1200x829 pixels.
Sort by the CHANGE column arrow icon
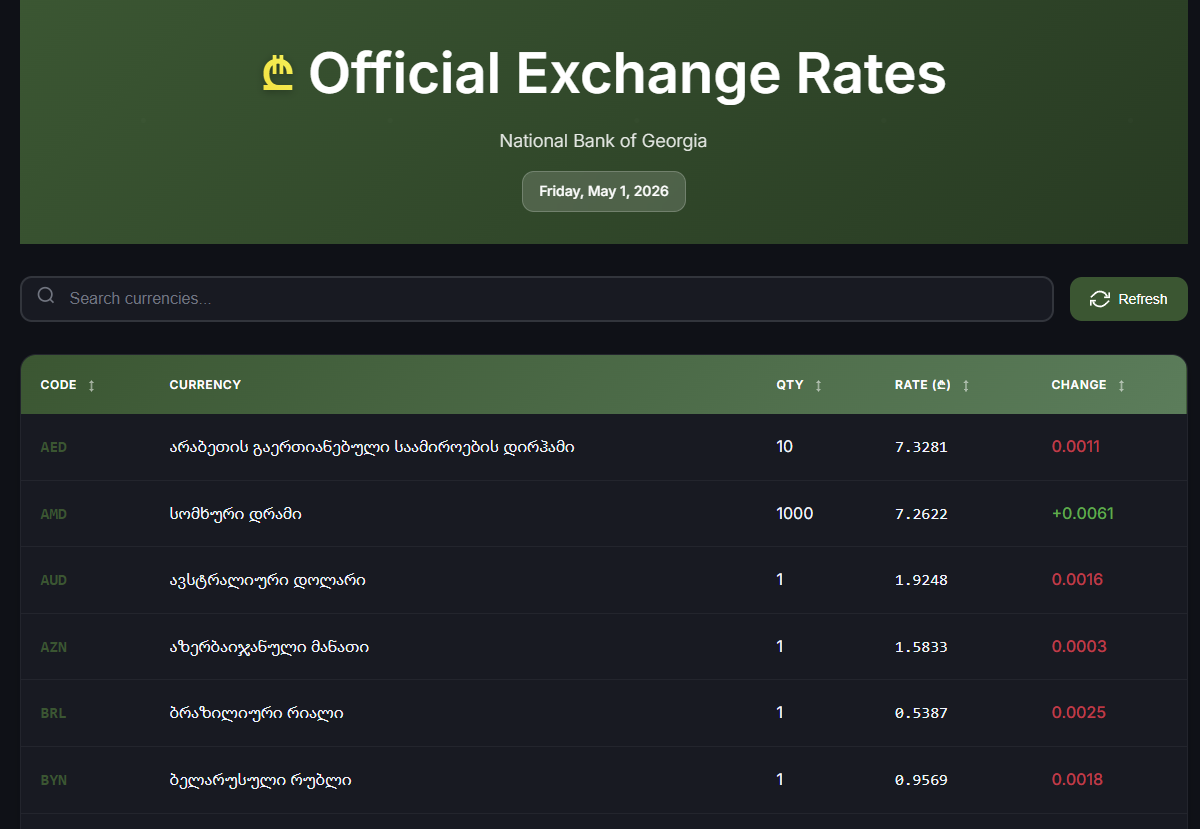click(x=1121, y=386)
